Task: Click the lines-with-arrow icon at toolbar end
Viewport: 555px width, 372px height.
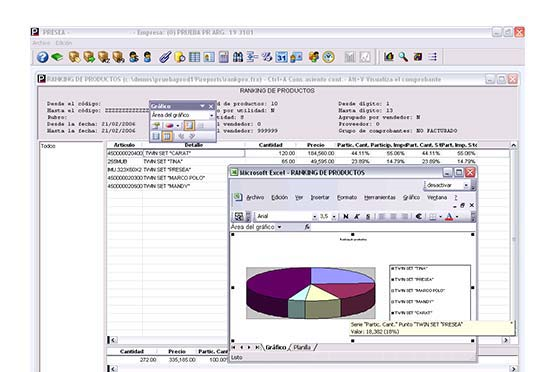Action: [433, 57]
